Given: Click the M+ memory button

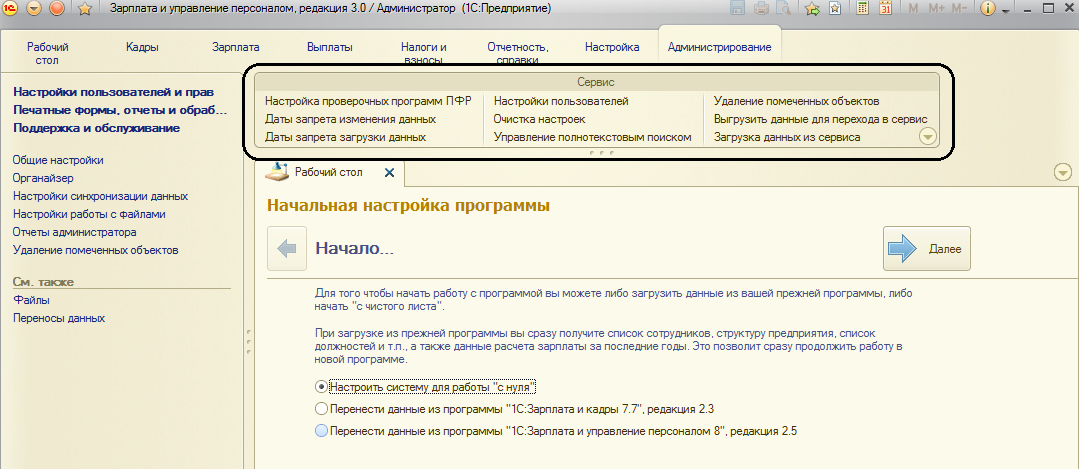Looking at the screenshot, I should [x=936, y=9].
